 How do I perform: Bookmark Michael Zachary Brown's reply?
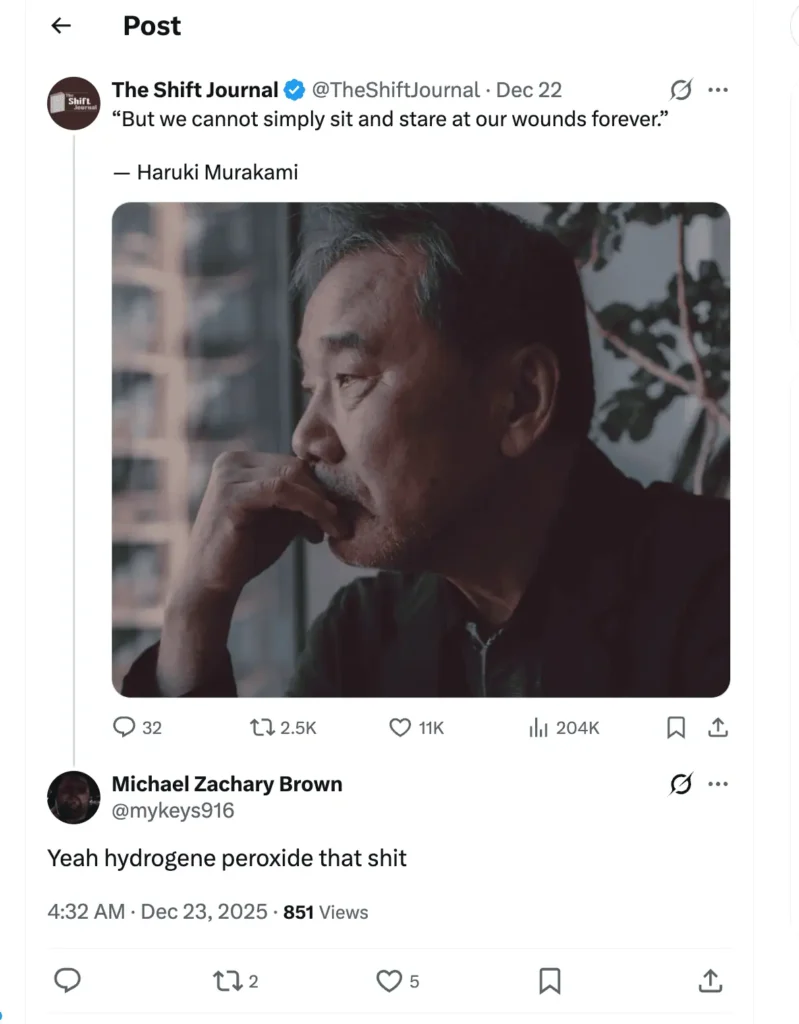548,981
